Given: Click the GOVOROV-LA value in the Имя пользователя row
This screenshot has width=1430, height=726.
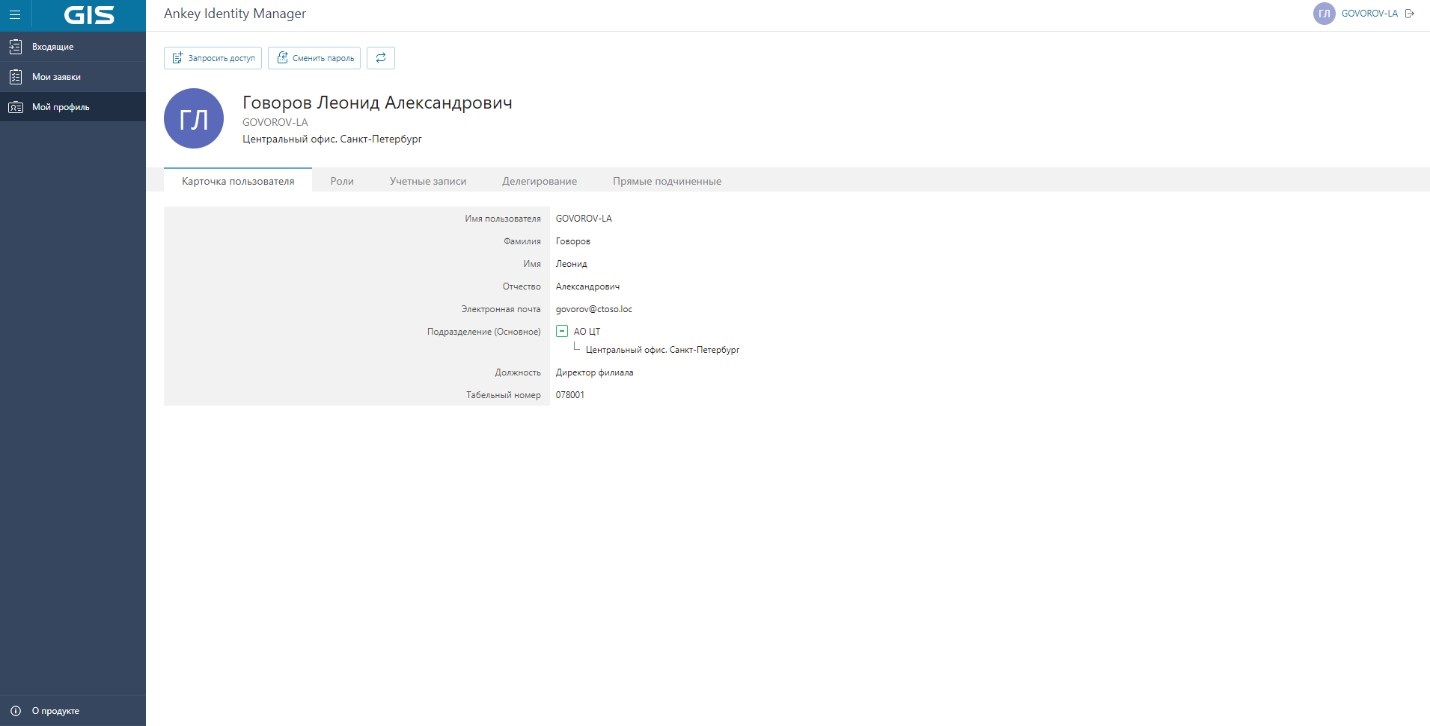Looking at the screenshot, I should [x=584, y=218].
